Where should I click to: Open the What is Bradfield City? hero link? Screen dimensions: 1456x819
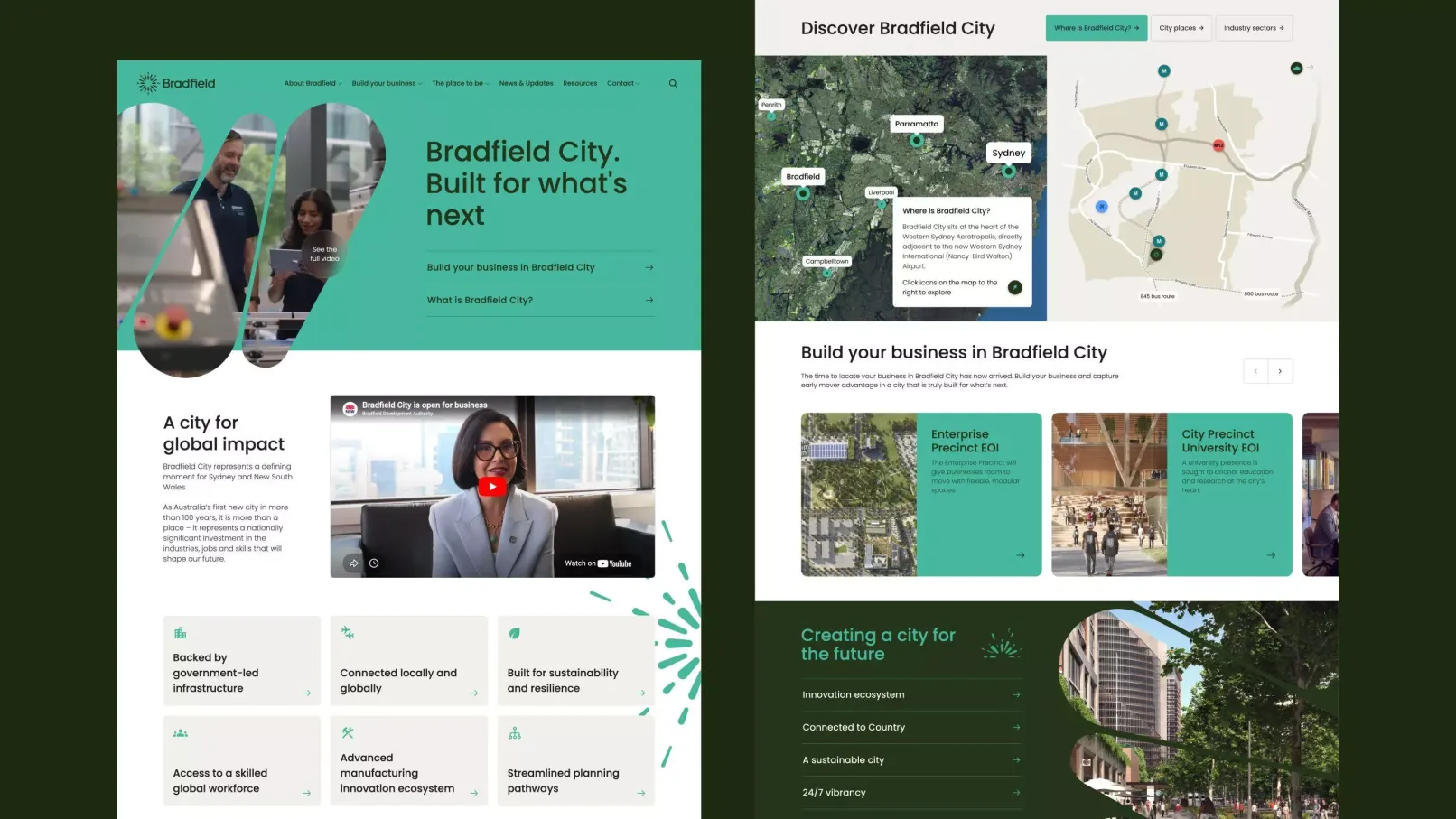coord(540,300)
